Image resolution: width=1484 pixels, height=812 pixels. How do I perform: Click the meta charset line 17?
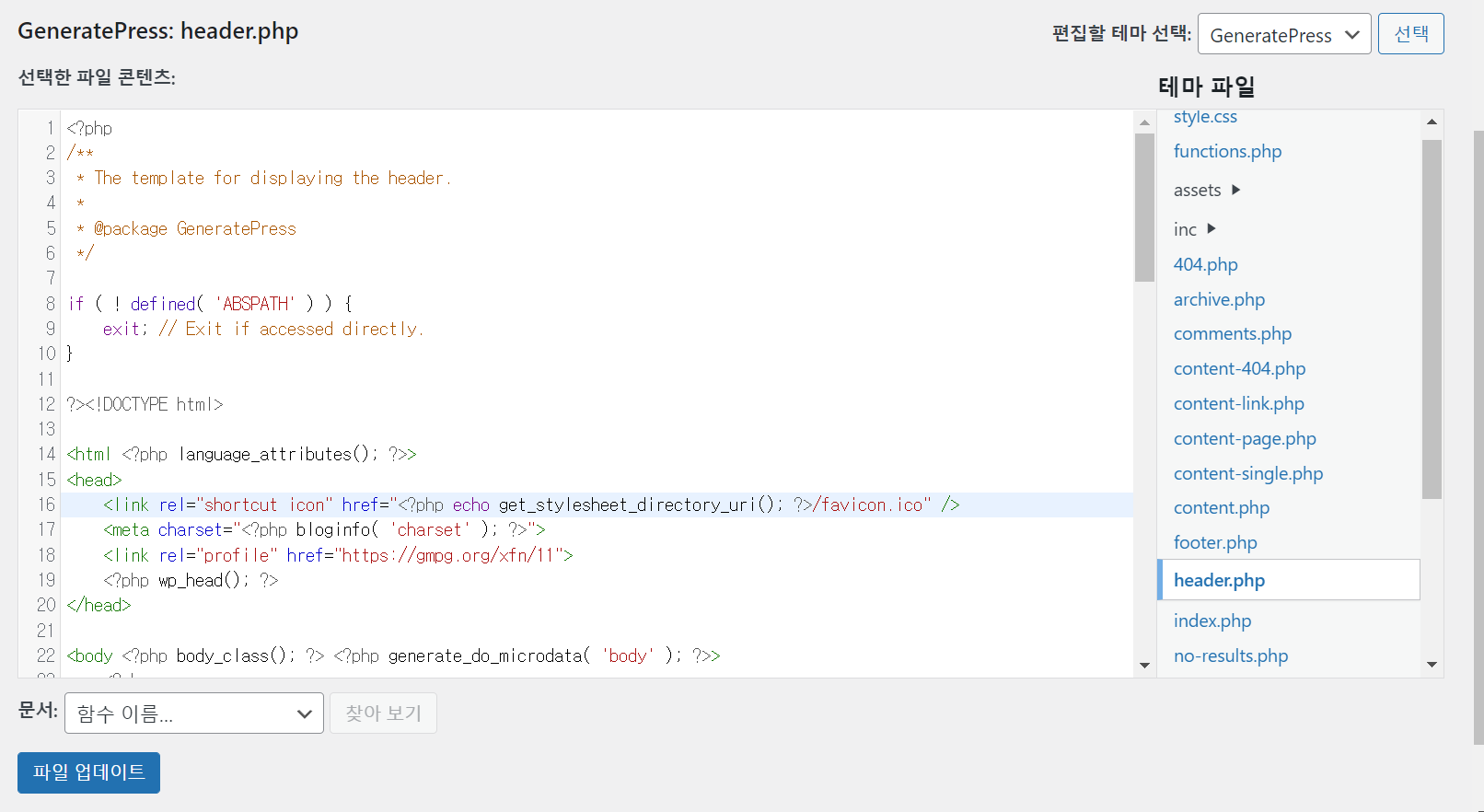(324, 529)
